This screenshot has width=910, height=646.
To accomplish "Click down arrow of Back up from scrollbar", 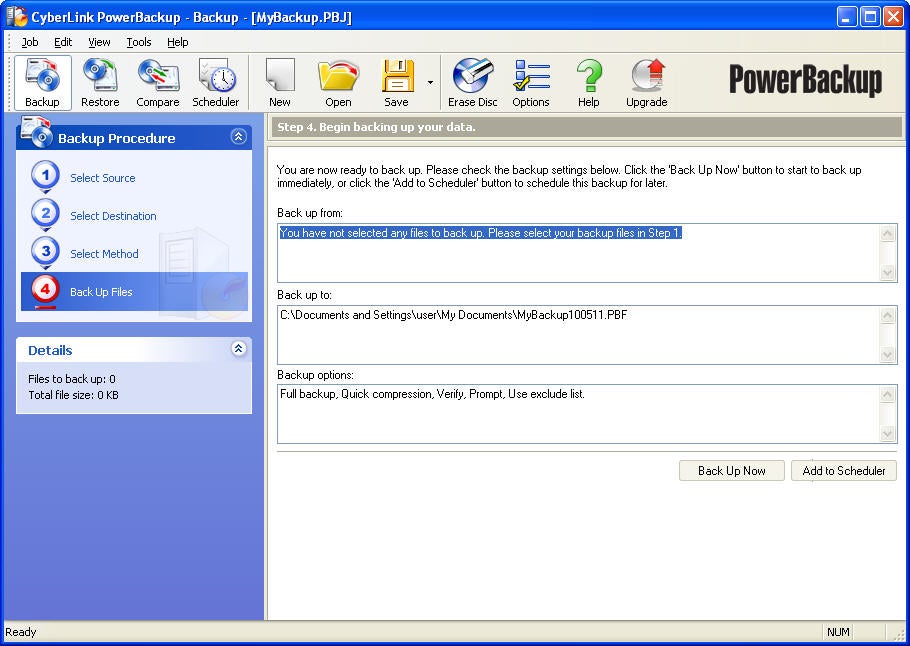I will [887, 272].
